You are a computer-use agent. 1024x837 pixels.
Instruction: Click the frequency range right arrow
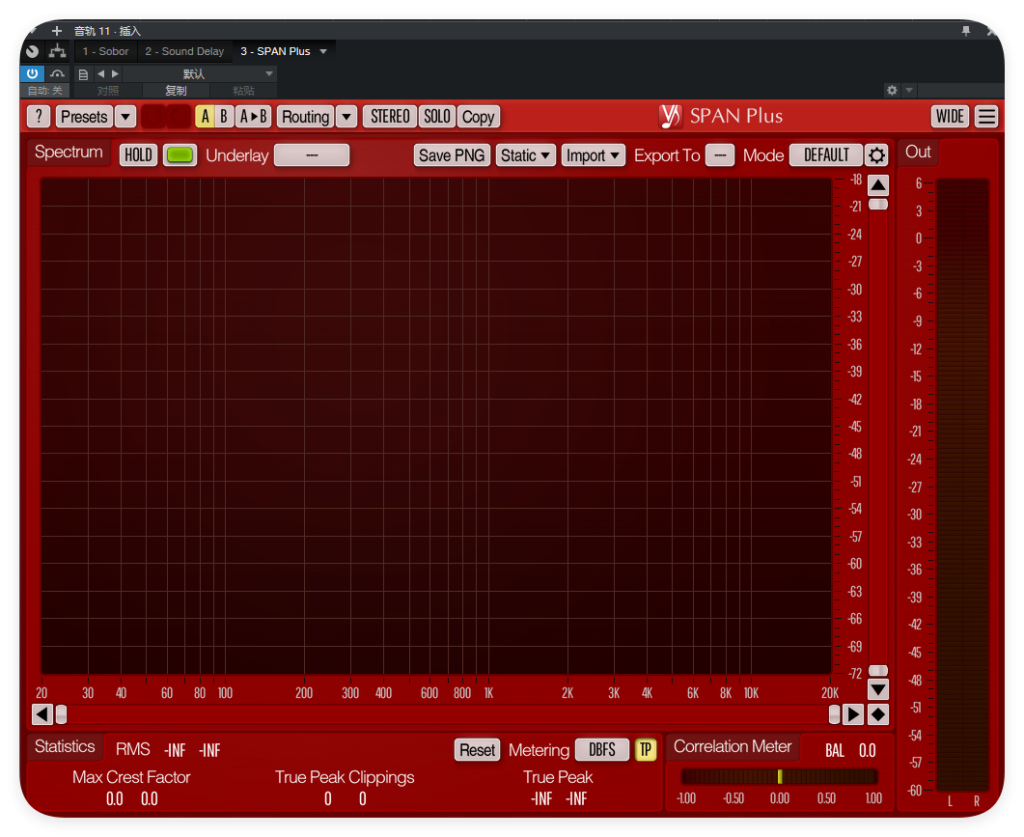853,714
